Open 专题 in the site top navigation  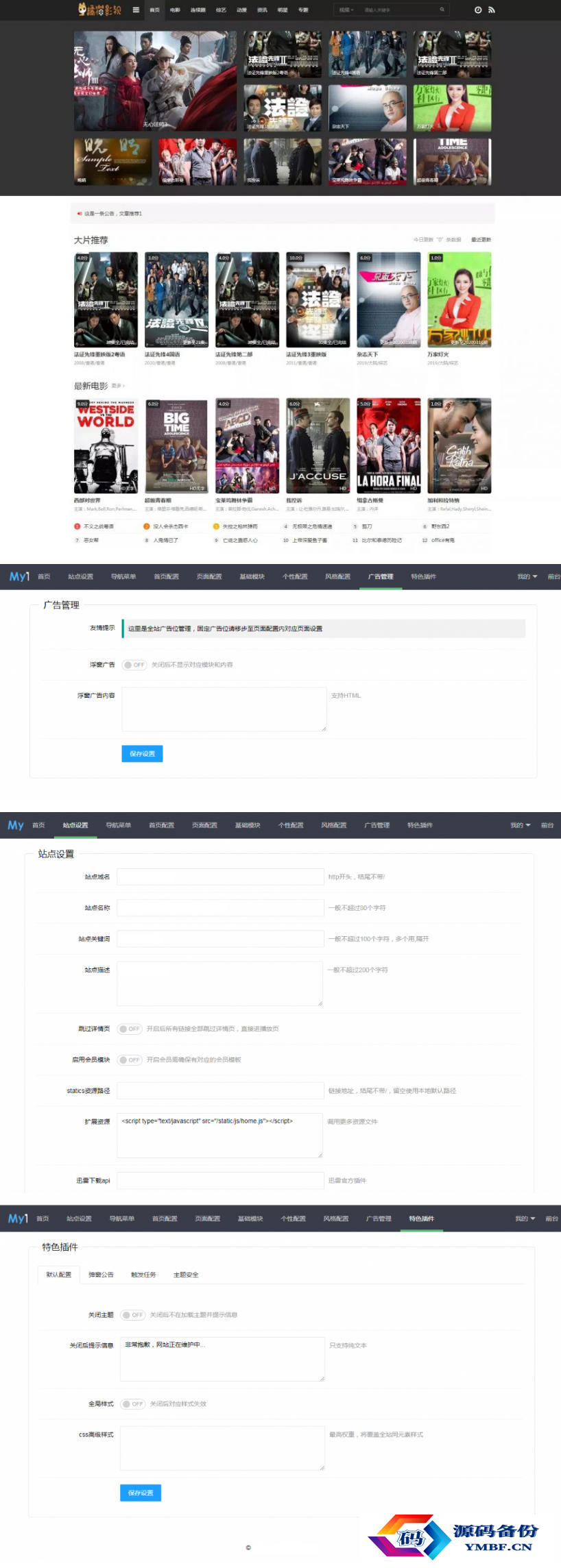(303, 10)
